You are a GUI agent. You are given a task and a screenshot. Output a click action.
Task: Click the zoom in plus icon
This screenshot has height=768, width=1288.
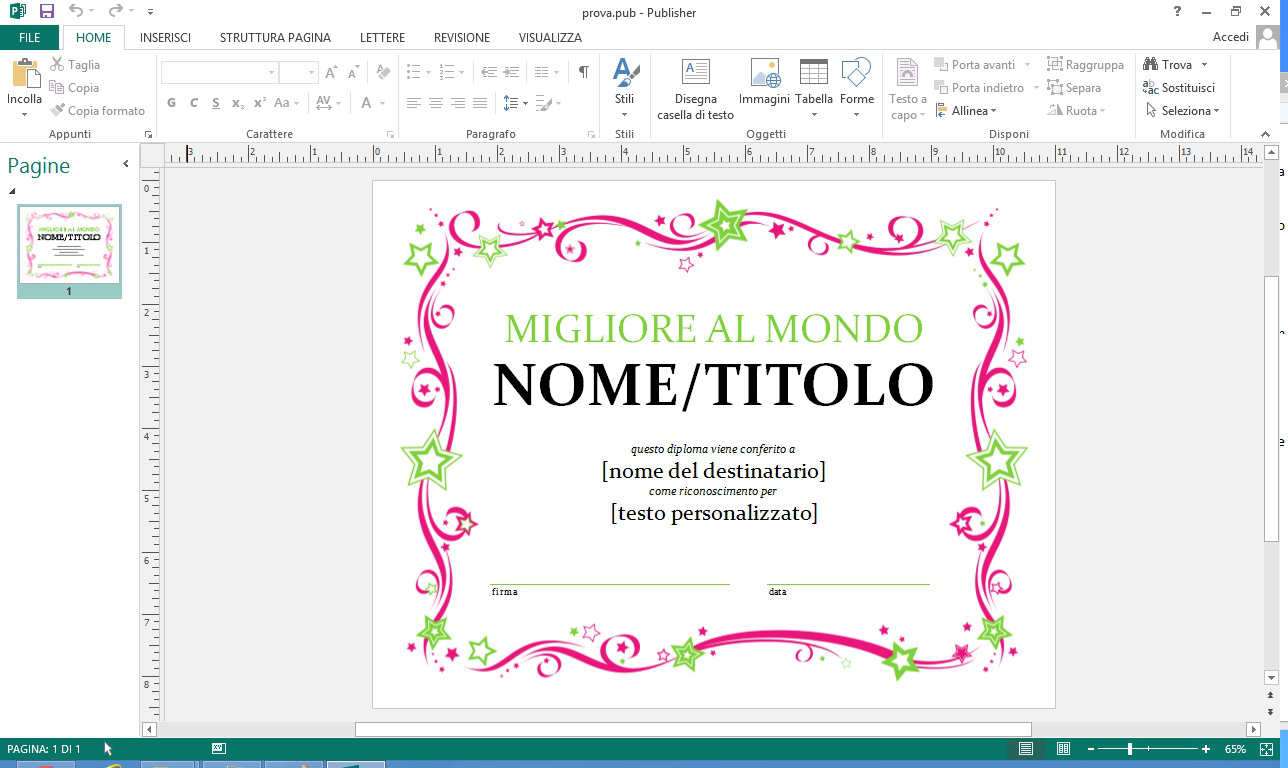tap(1206, 749)
